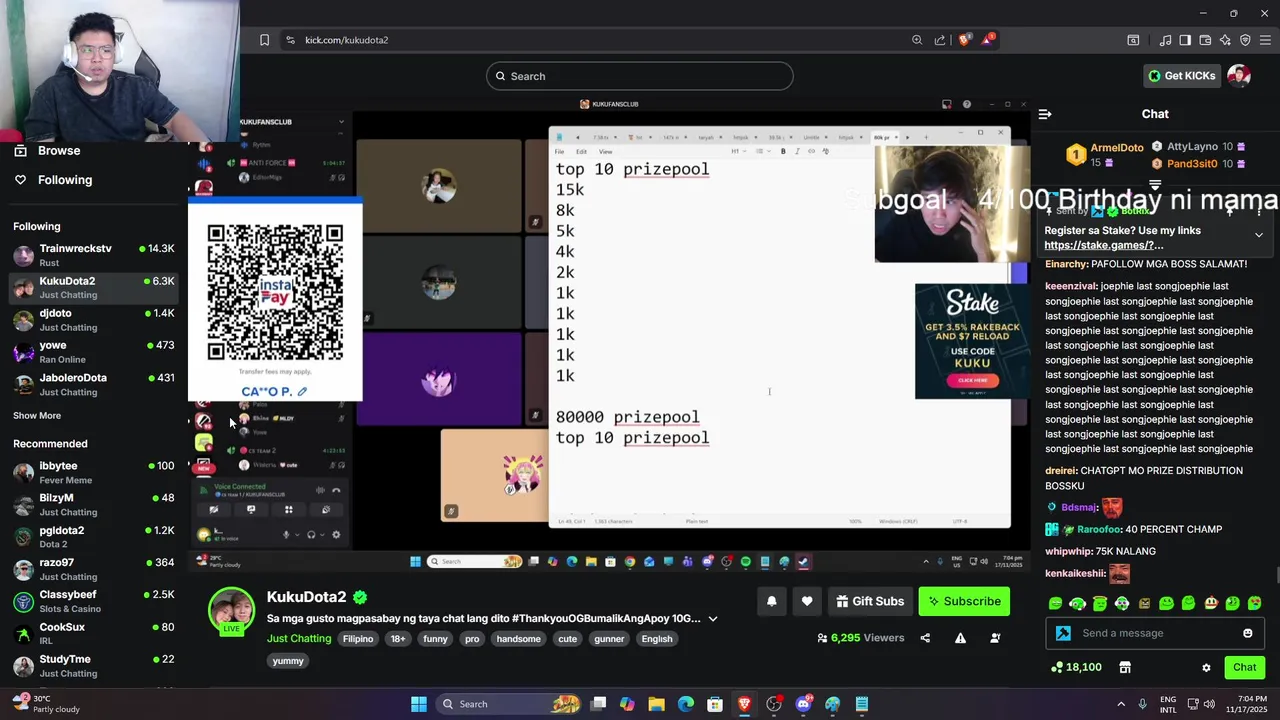Click the Filipino tag
Image resolution: width=1280 pixels, height=720 pixels.
click(x=358, y=639)
